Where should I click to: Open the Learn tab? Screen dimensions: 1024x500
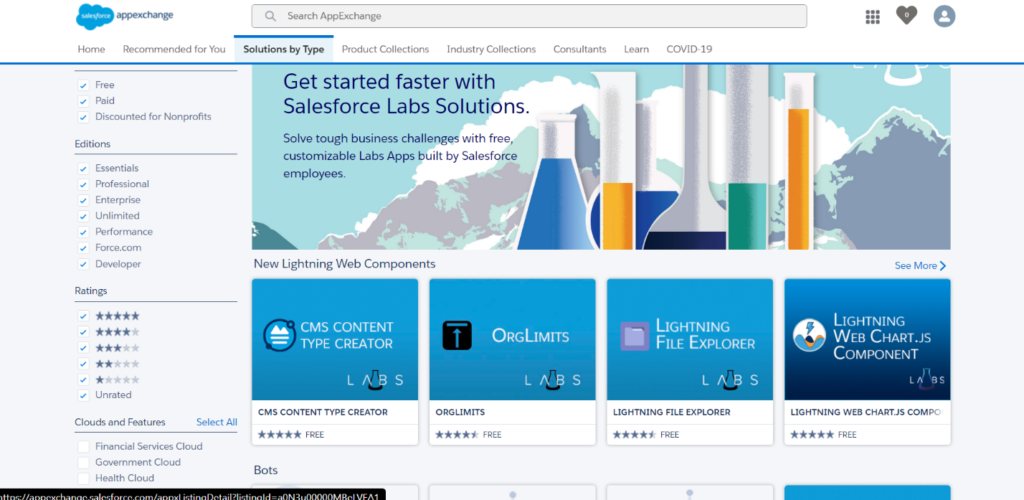[x=636, y=49]
